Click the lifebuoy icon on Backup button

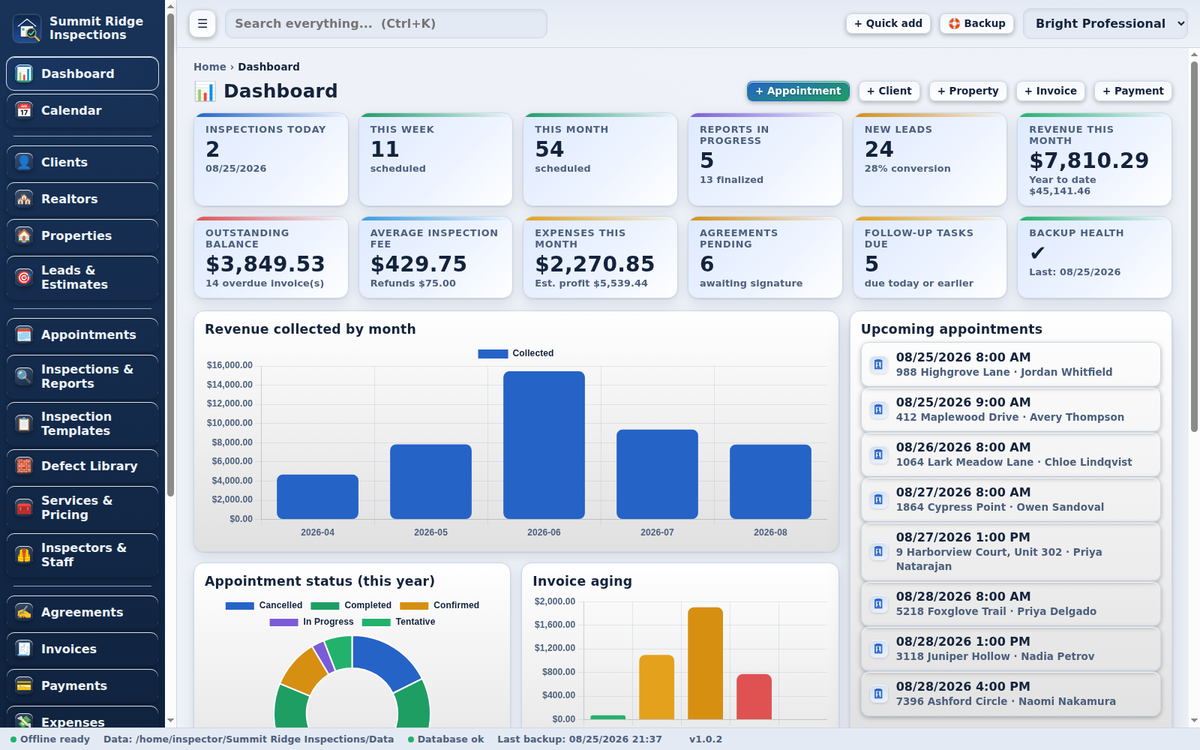coord(954,24)
